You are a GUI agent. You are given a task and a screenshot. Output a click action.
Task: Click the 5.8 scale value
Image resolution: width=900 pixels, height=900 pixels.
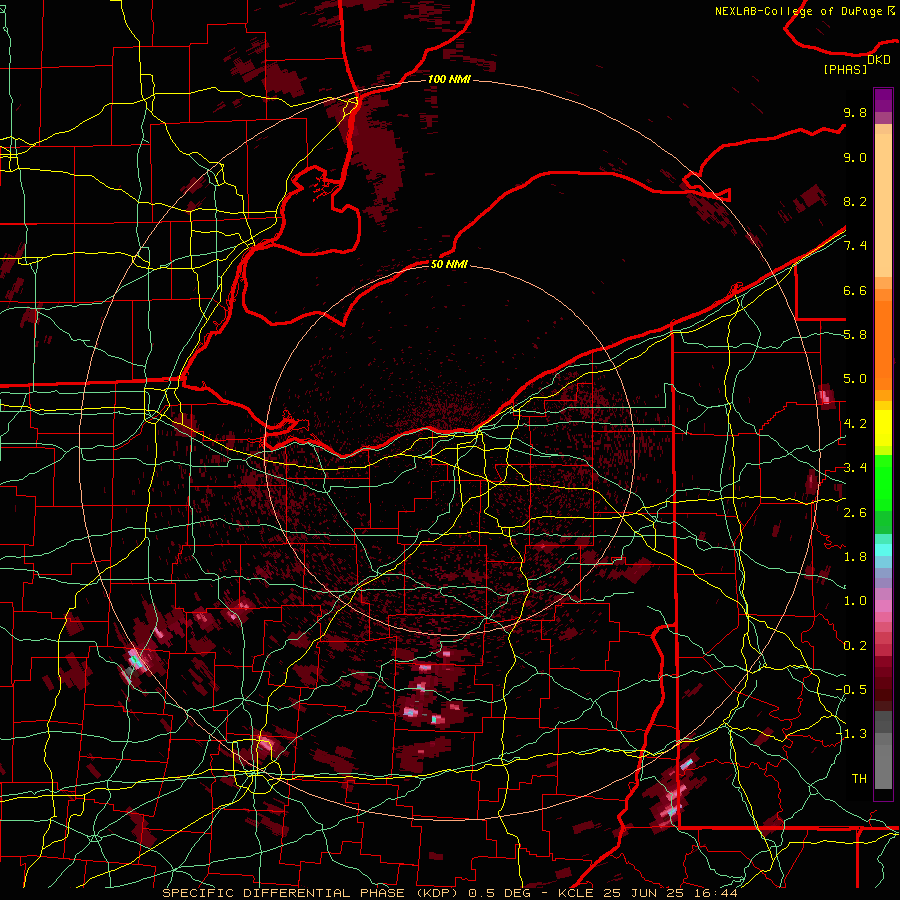pos(855,335)
